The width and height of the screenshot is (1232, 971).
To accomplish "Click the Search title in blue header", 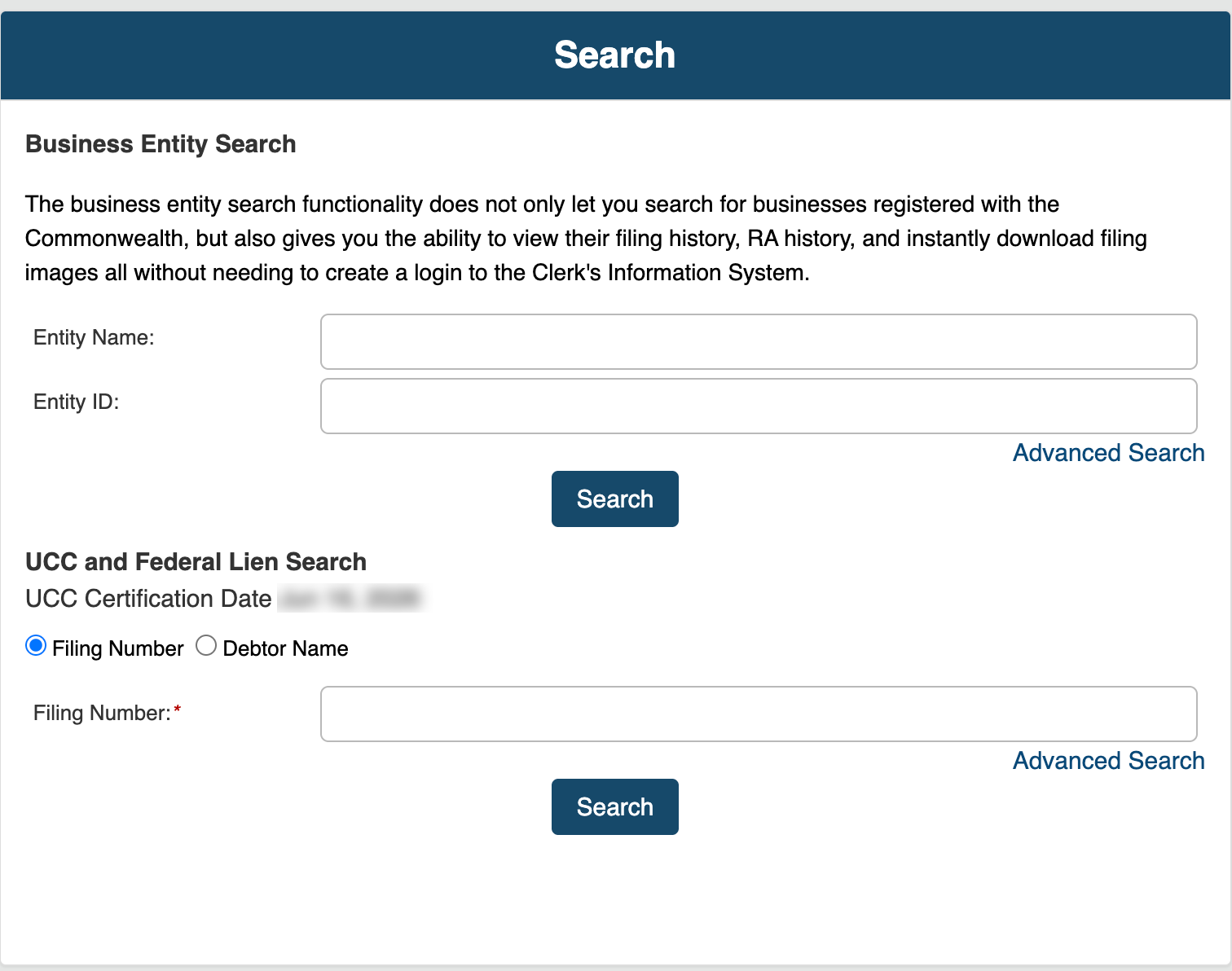I will pos(615,55).
